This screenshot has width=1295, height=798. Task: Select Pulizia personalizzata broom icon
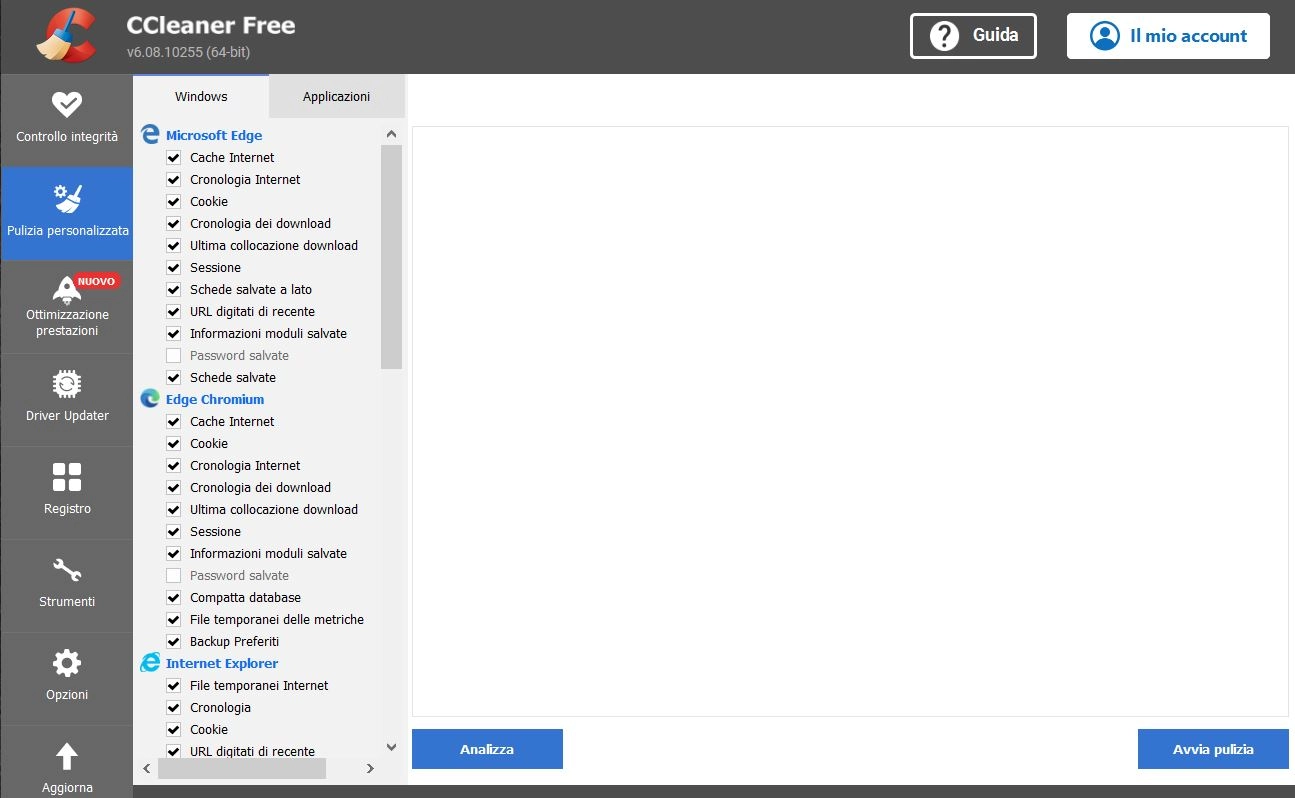67,198
